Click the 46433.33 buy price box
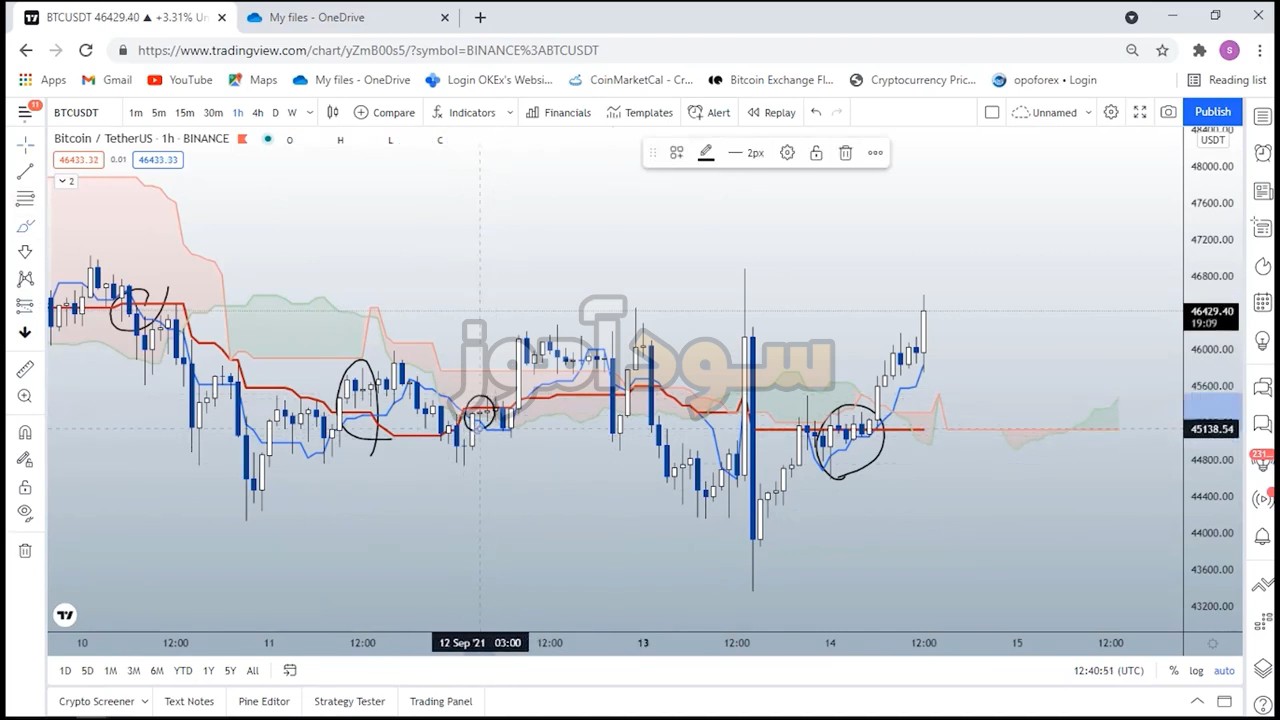The width and height of the screenshot is (1280, 720). click(x=158, y=160)
